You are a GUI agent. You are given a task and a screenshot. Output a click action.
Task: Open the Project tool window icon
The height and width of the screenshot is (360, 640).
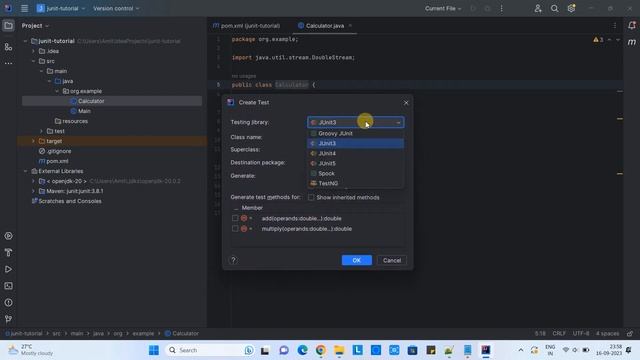(x=8, y=26)
